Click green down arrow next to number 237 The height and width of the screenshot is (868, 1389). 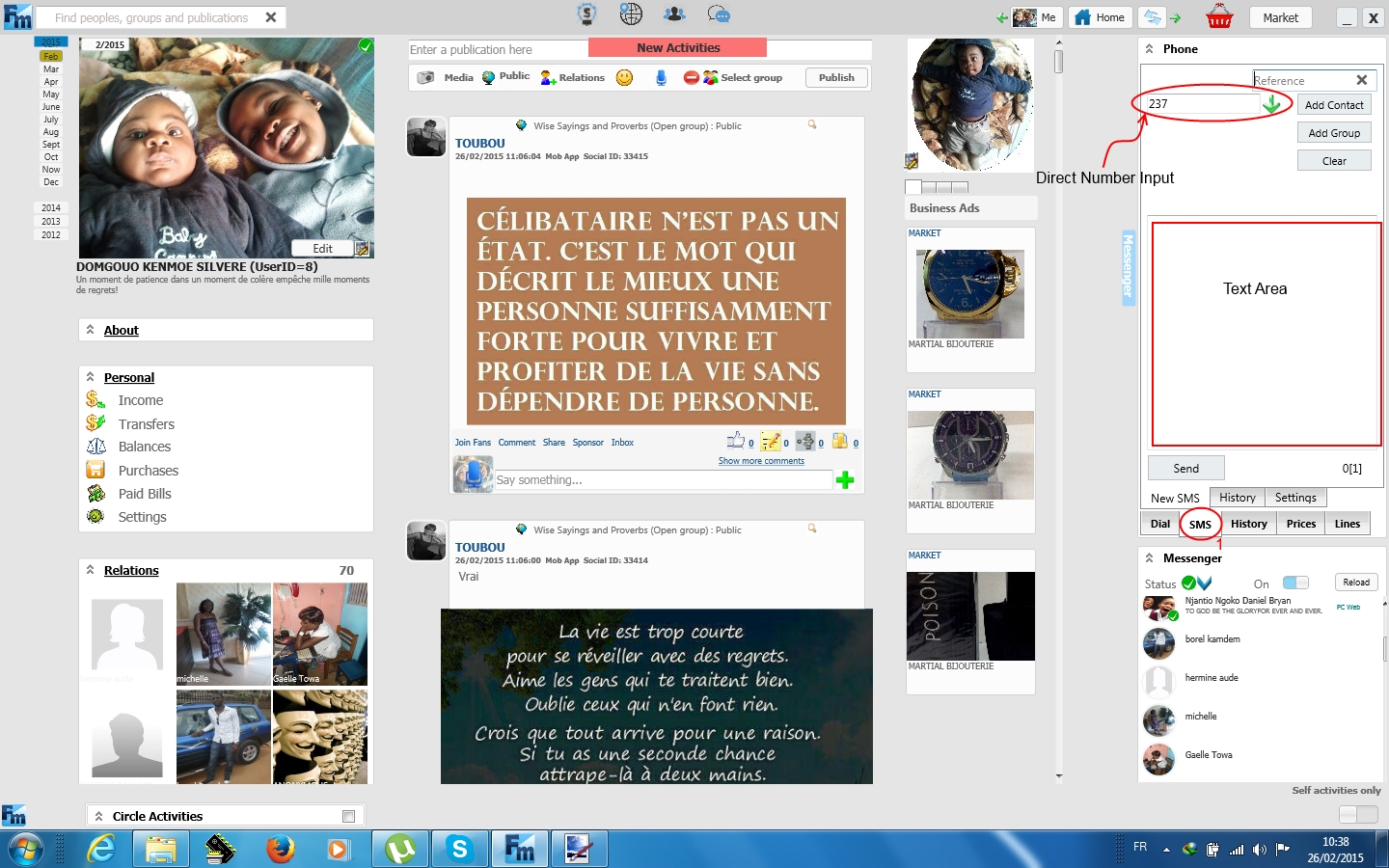(1271, 103)
